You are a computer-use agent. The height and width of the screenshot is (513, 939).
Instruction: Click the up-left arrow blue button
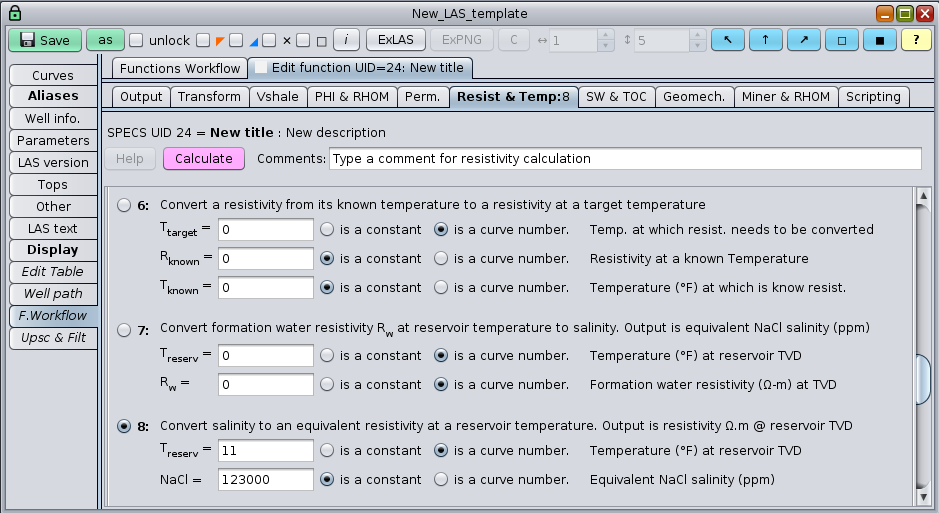click(x=728, y=40)
